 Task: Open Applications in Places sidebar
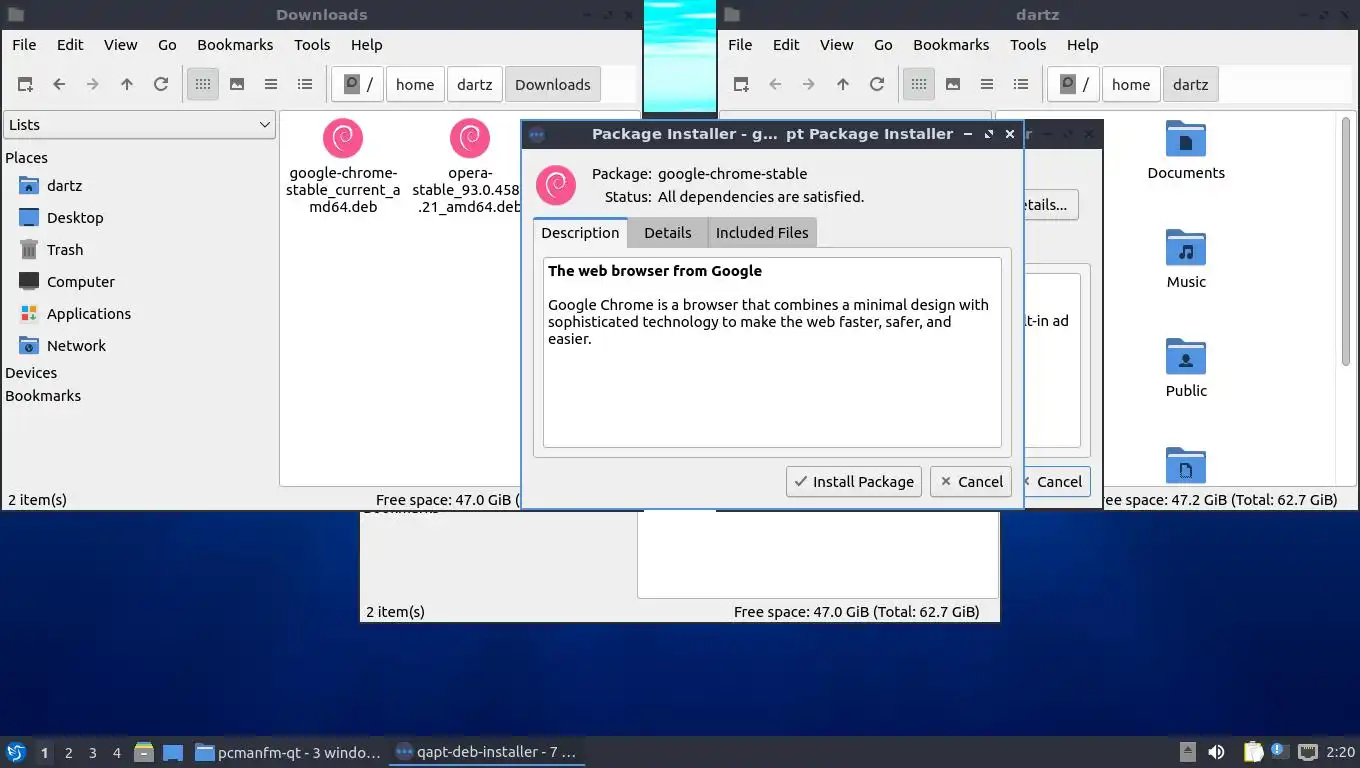coord(89,314)
